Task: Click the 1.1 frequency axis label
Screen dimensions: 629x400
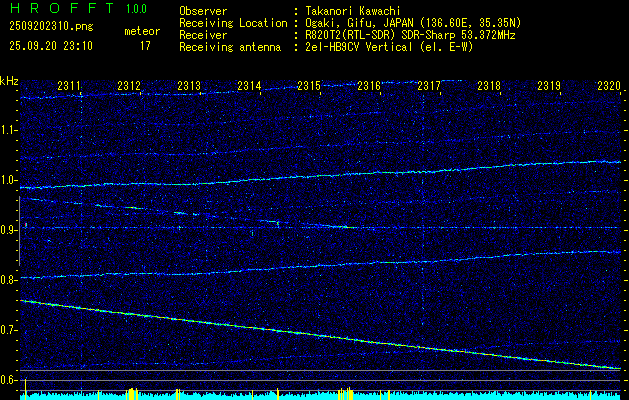Action: pos(9,130)
